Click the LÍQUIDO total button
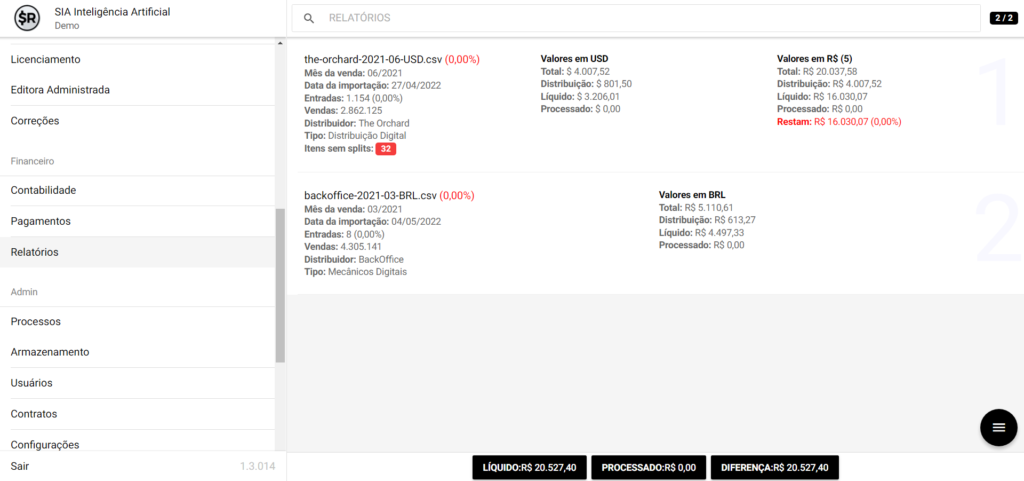 (x=529, y=467)
